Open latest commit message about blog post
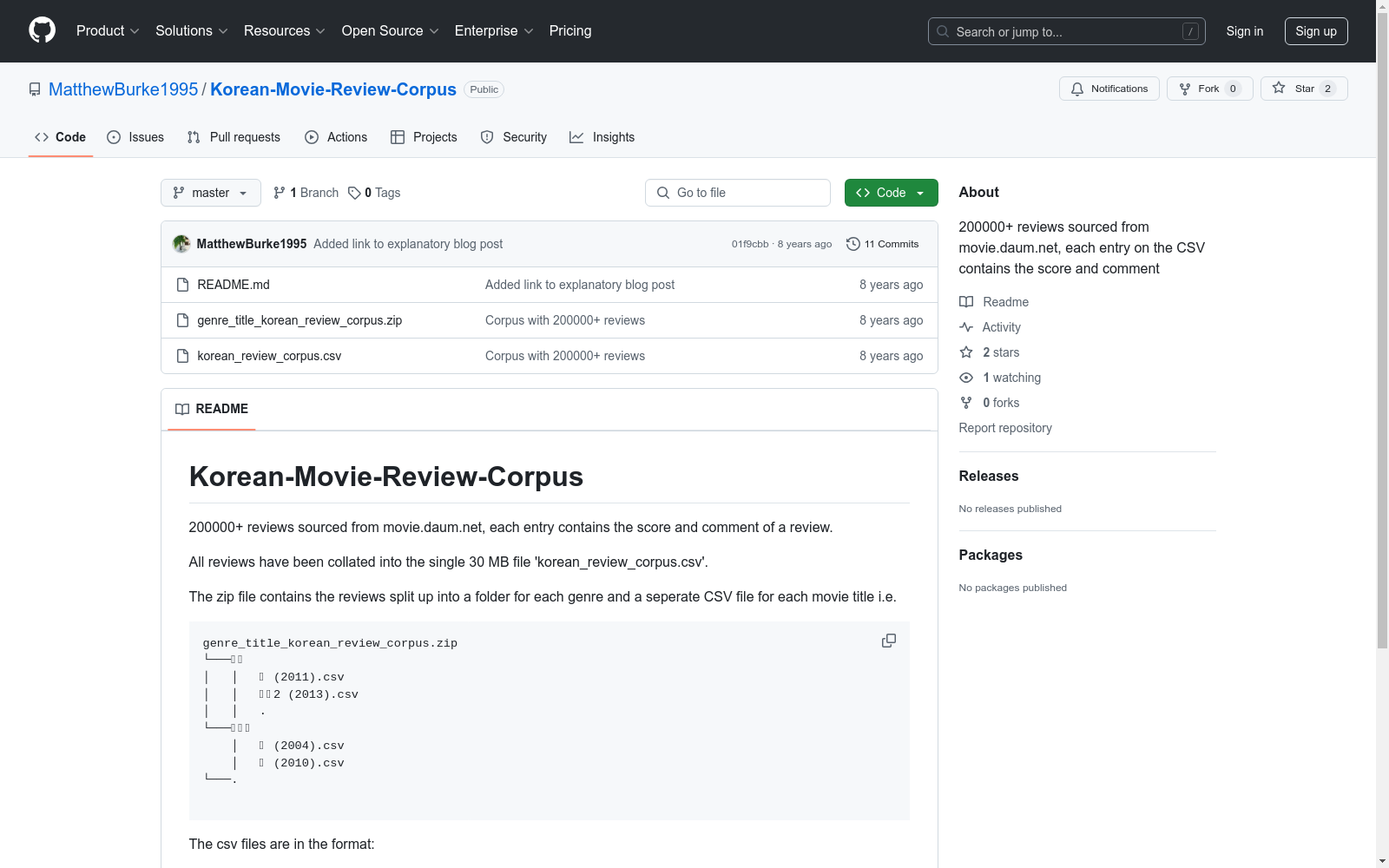This screenshot has width=1389, height=868. 408,244
